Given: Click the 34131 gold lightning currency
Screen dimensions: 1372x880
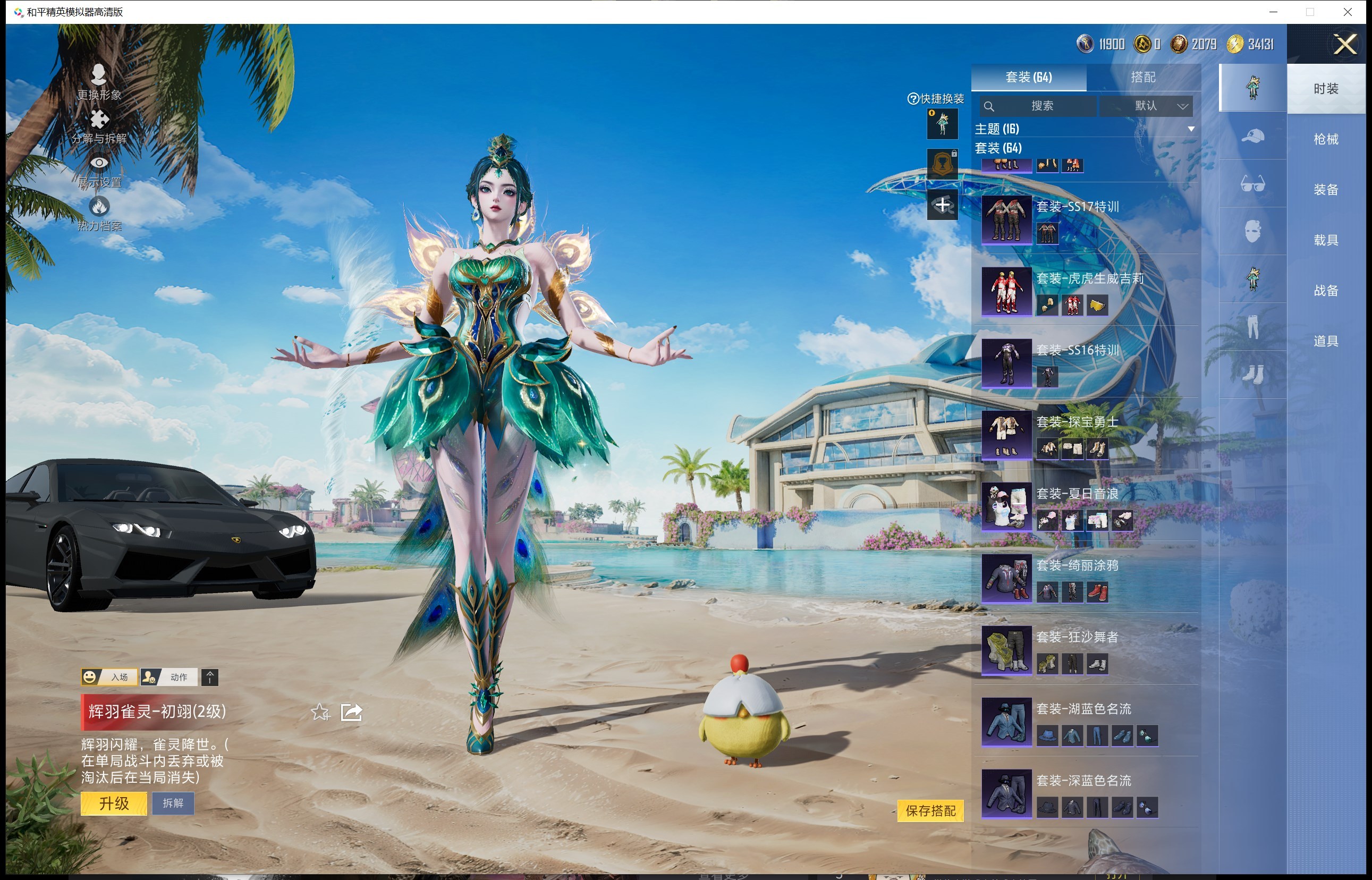Looking at the screenshot, I should click(1251, 44).
